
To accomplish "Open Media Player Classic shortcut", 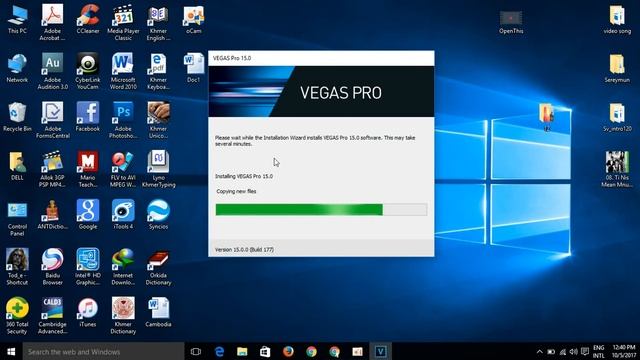I will [x=123, y=22].
